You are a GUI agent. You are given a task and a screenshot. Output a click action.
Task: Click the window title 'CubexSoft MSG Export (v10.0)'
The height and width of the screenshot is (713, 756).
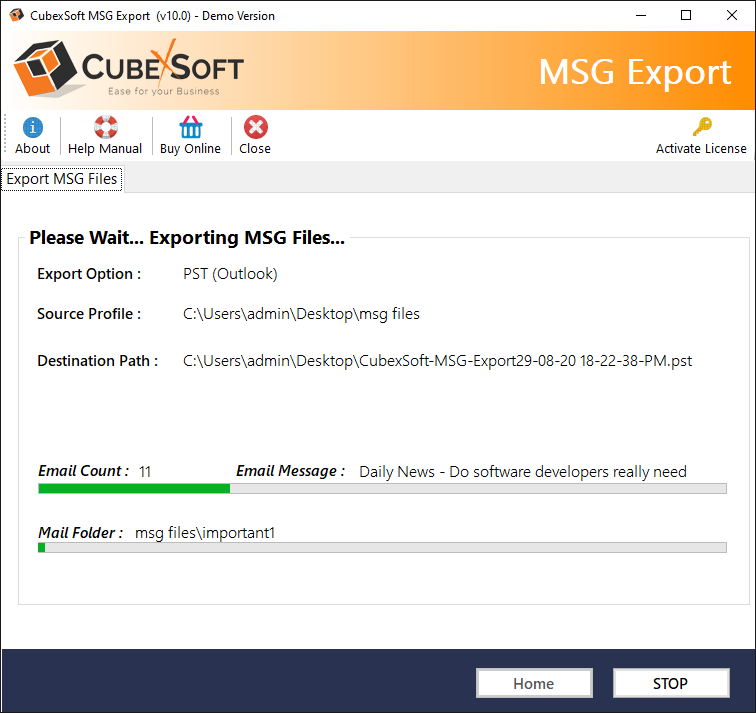pyautogui.click(x=110, y=16)
